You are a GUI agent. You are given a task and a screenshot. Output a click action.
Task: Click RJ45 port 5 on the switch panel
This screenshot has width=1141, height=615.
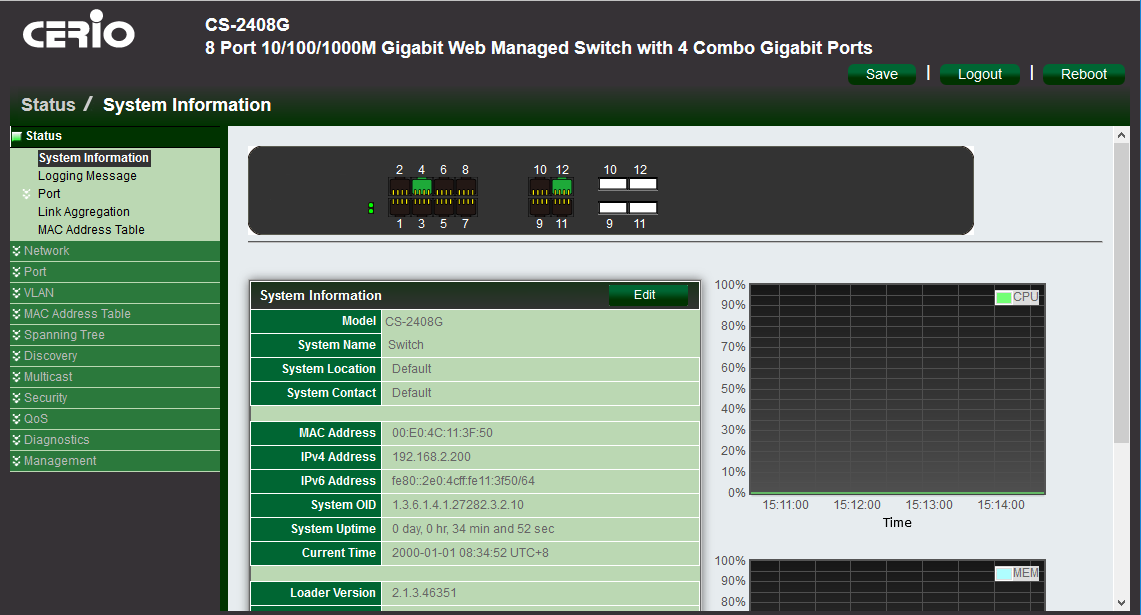(x=444, y=206)
